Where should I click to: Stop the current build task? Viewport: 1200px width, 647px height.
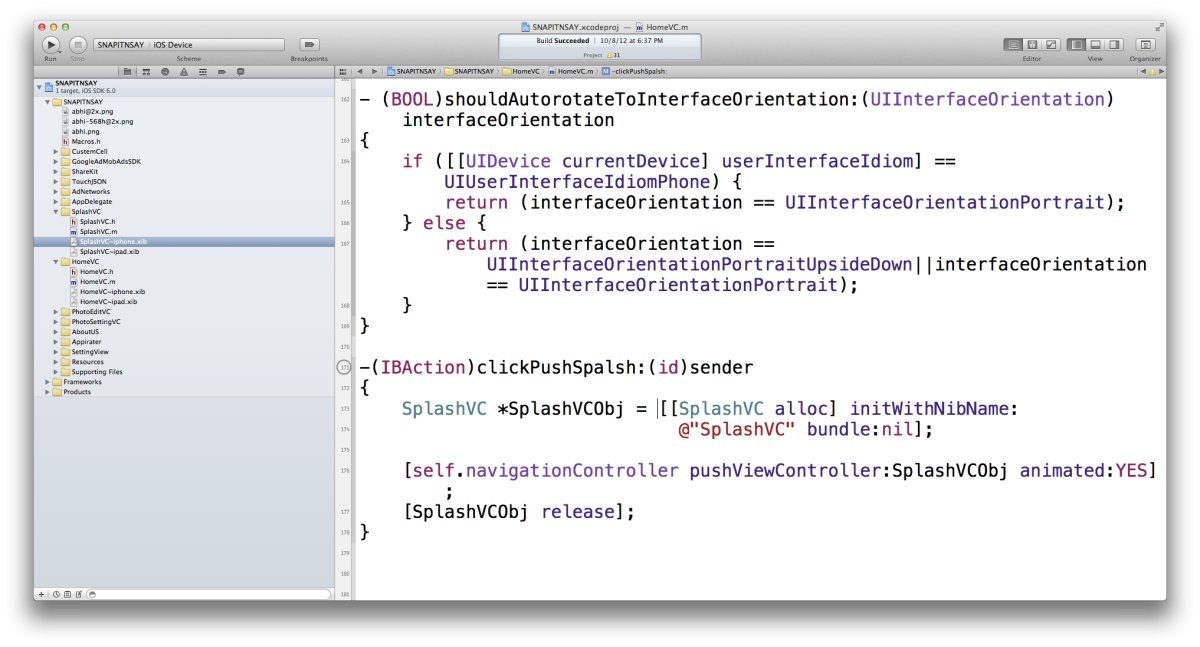pos(76,45)
